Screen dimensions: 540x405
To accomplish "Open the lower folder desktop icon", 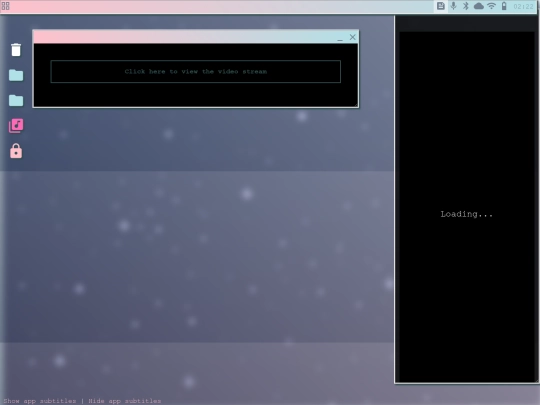I will [x=16, y=101].
